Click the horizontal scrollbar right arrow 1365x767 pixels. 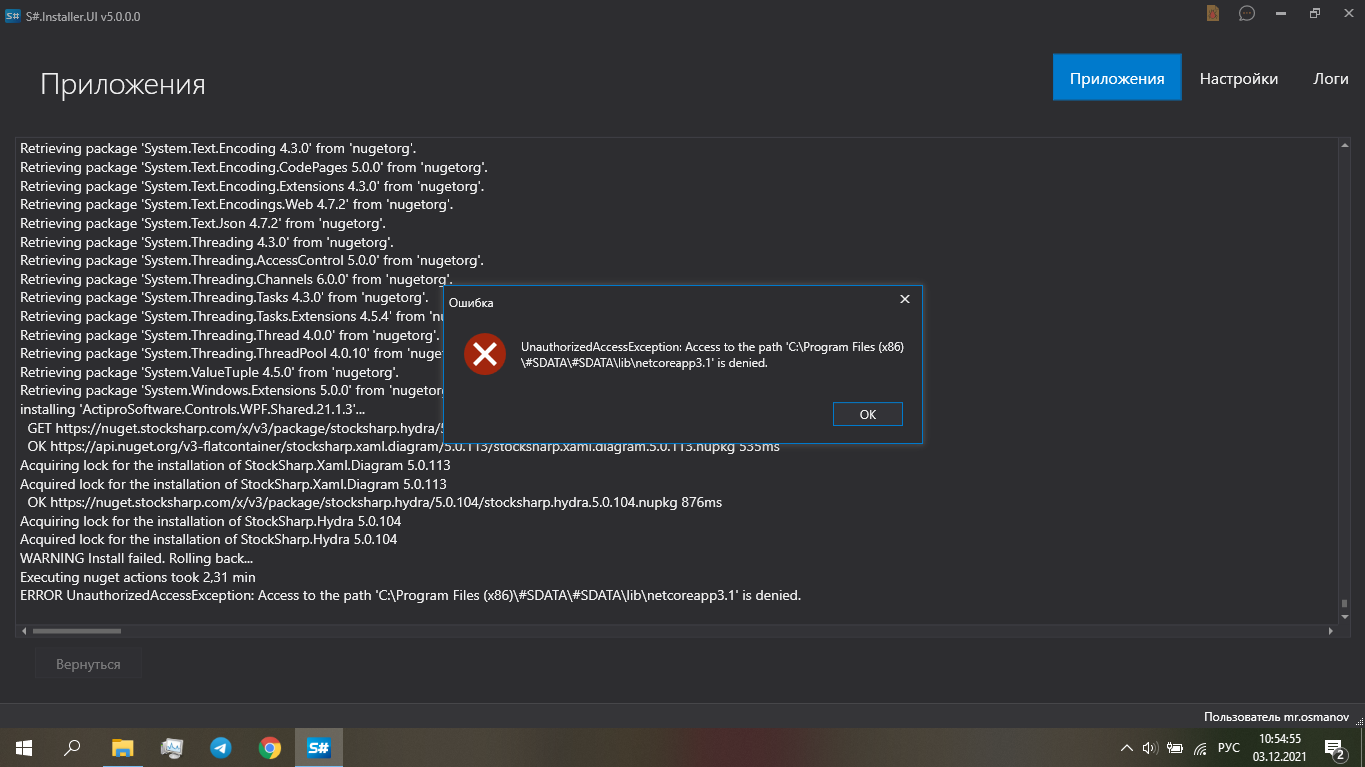click(x=1331, y=631)
